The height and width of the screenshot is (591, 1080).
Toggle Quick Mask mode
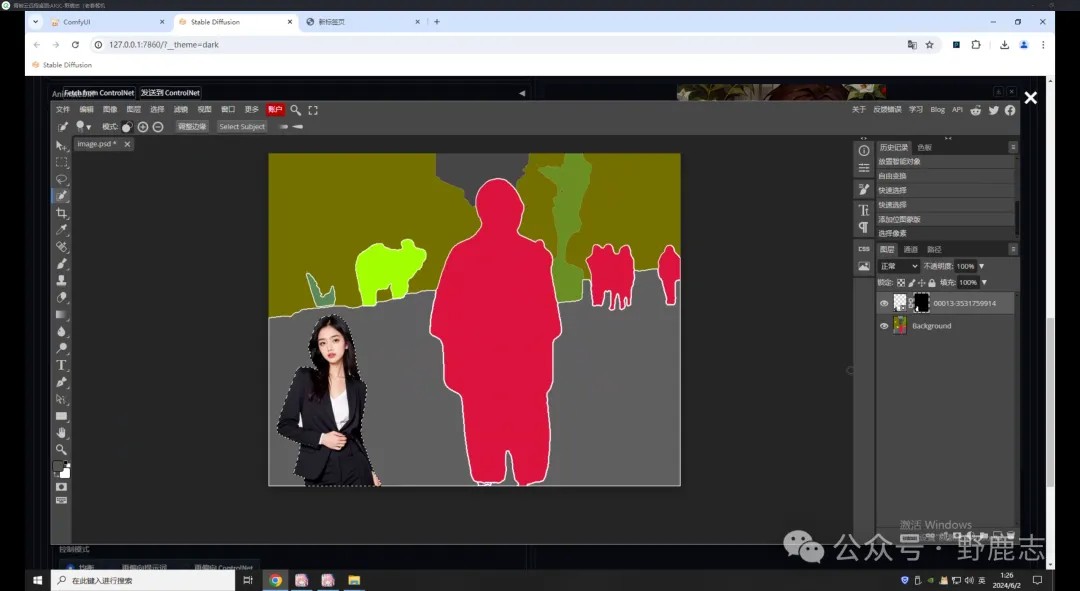click(x=61, y=486)
